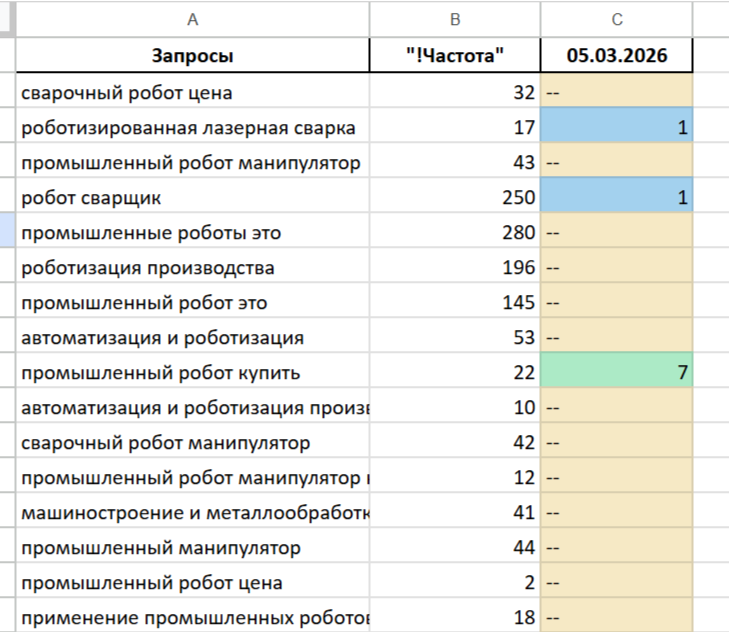Select column C cell for "роботизация производства"
This screenshot has height=632, width=729.
pos(616,267)
